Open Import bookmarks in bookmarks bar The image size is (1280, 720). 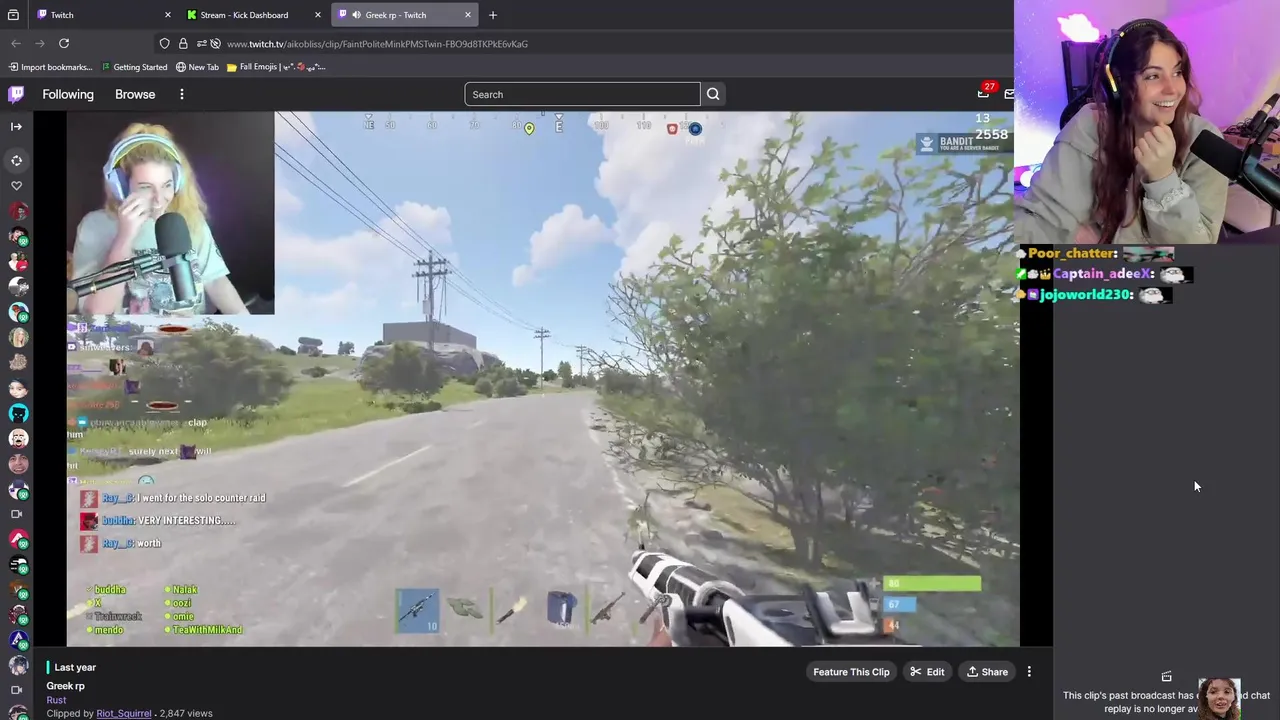pyautogui.click(x=50, y=67)
